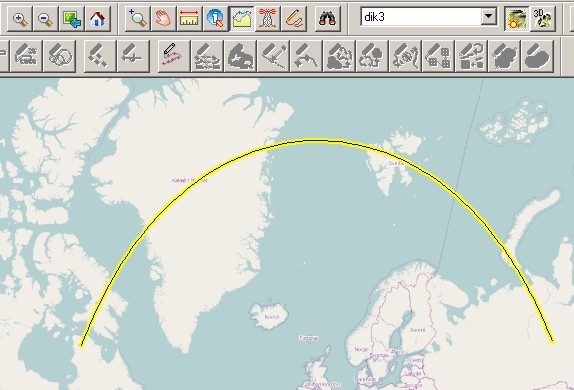This screenshot has height=390, width=574.
Task: Go to previous map extent
Action: point(72,18)
